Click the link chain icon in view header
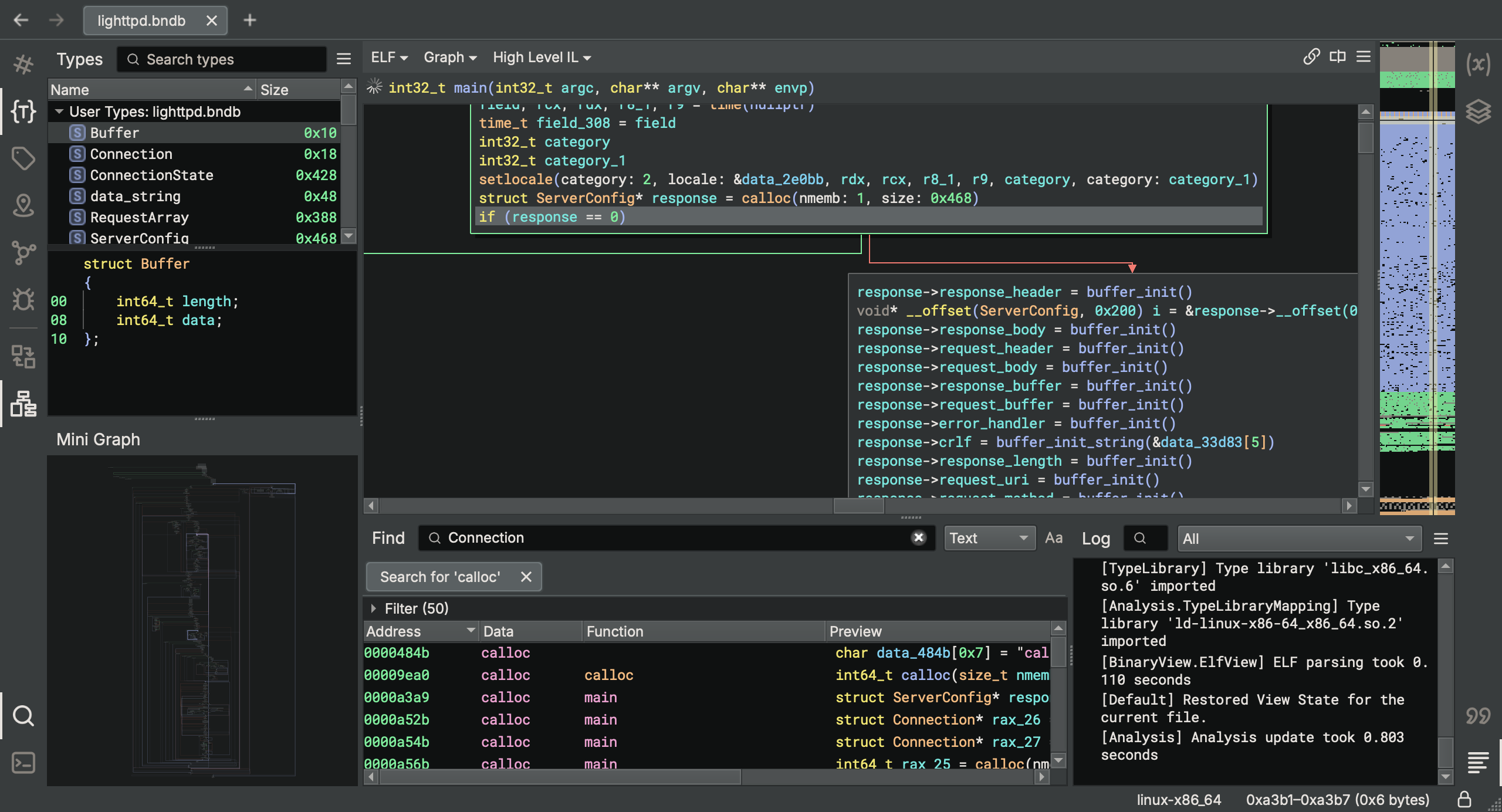 coord(1311,57)
